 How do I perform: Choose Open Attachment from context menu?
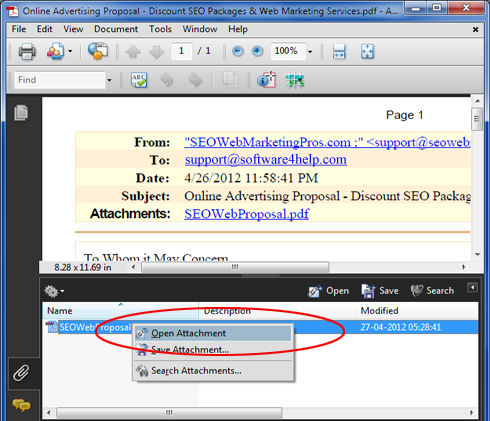[x=213, y=333]
